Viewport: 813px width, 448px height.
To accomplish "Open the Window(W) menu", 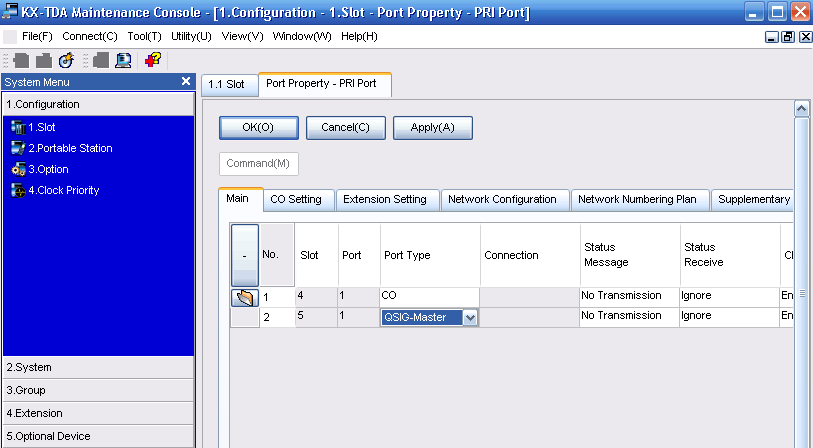I will (x=302, y=36).
